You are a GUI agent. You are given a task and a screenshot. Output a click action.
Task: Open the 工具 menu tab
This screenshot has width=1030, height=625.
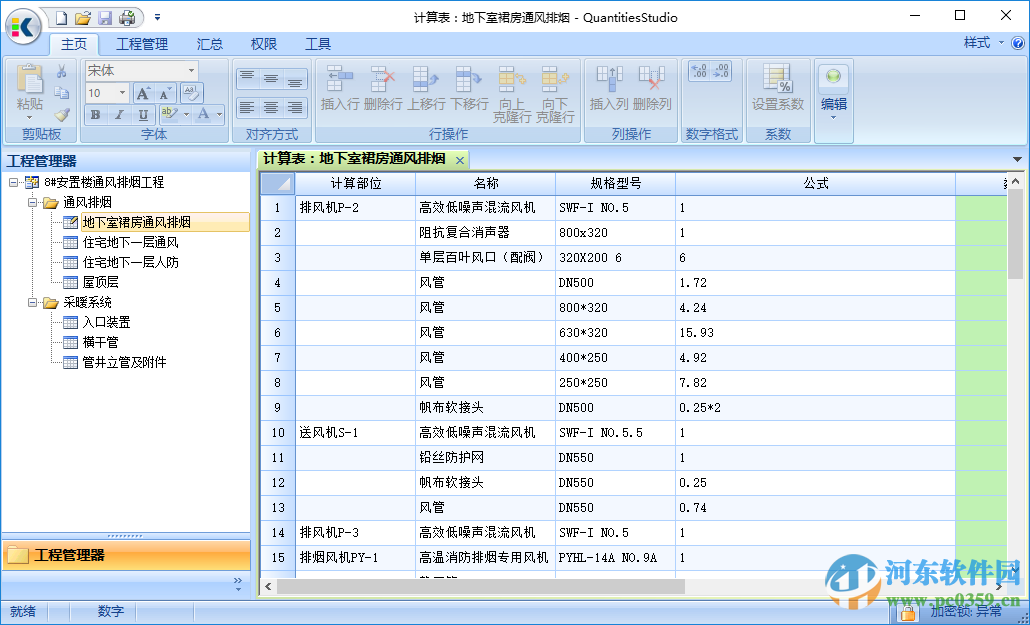point(318,43)
